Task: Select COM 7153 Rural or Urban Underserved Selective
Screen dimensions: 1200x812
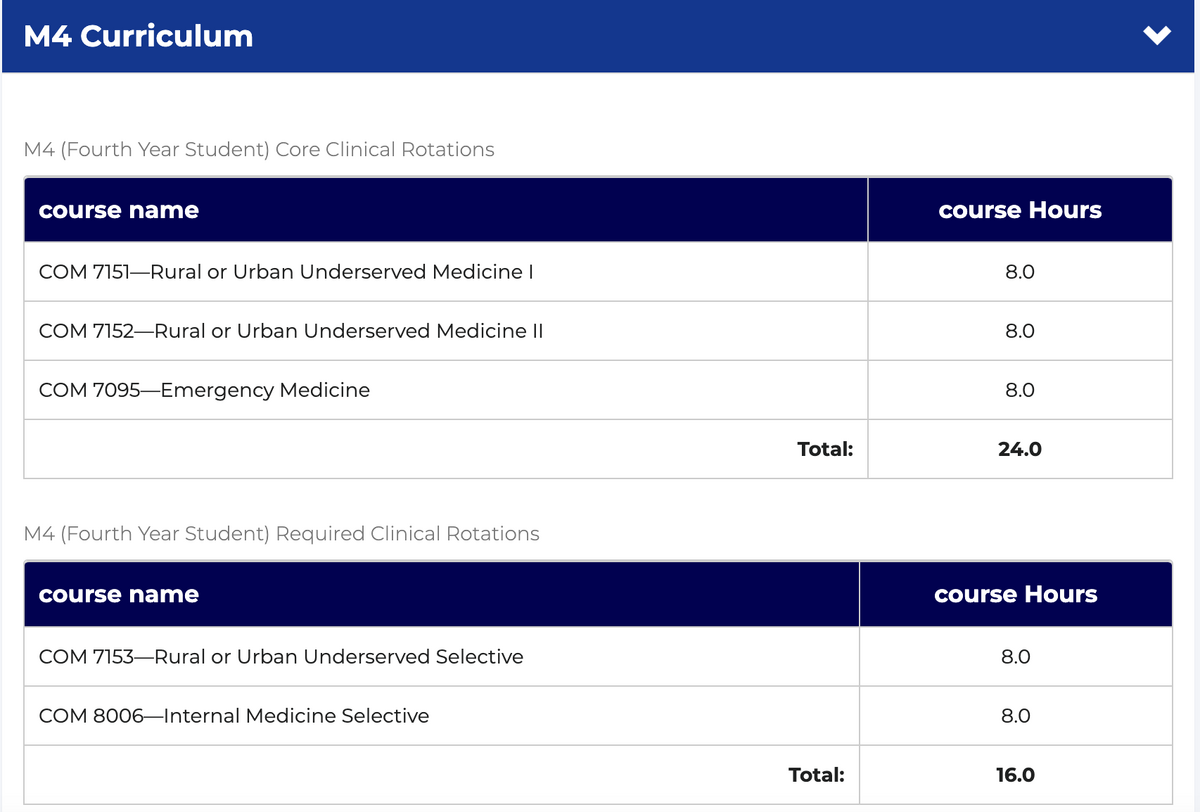Action: pos(280,657)
